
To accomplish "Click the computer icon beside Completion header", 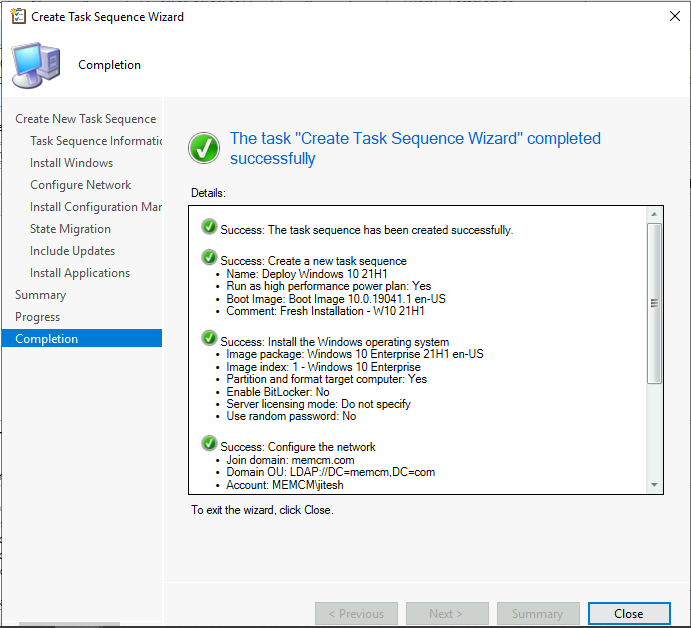I will pos(36,65).
